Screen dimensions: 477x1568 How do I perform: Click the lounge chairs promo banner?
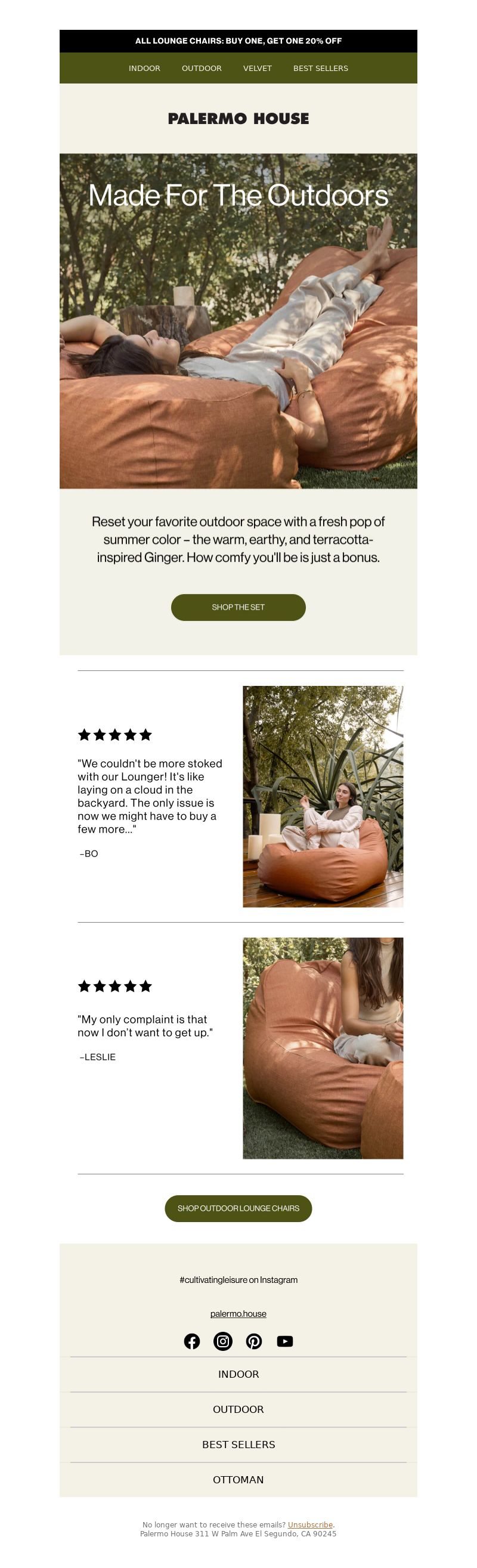(x=238, y=41)
